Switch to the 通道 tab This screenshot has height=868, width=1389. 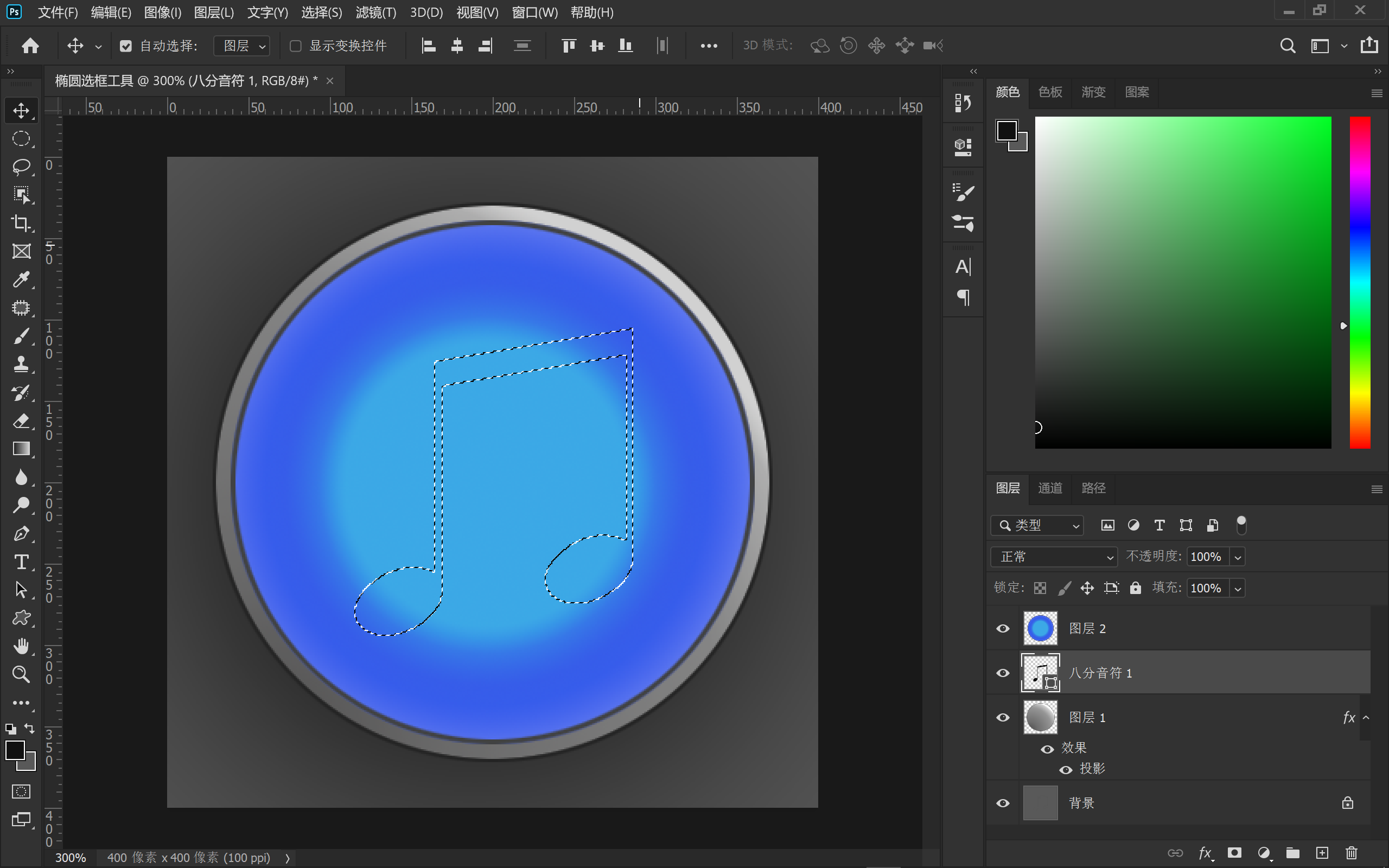click(x=1050, y=488)
